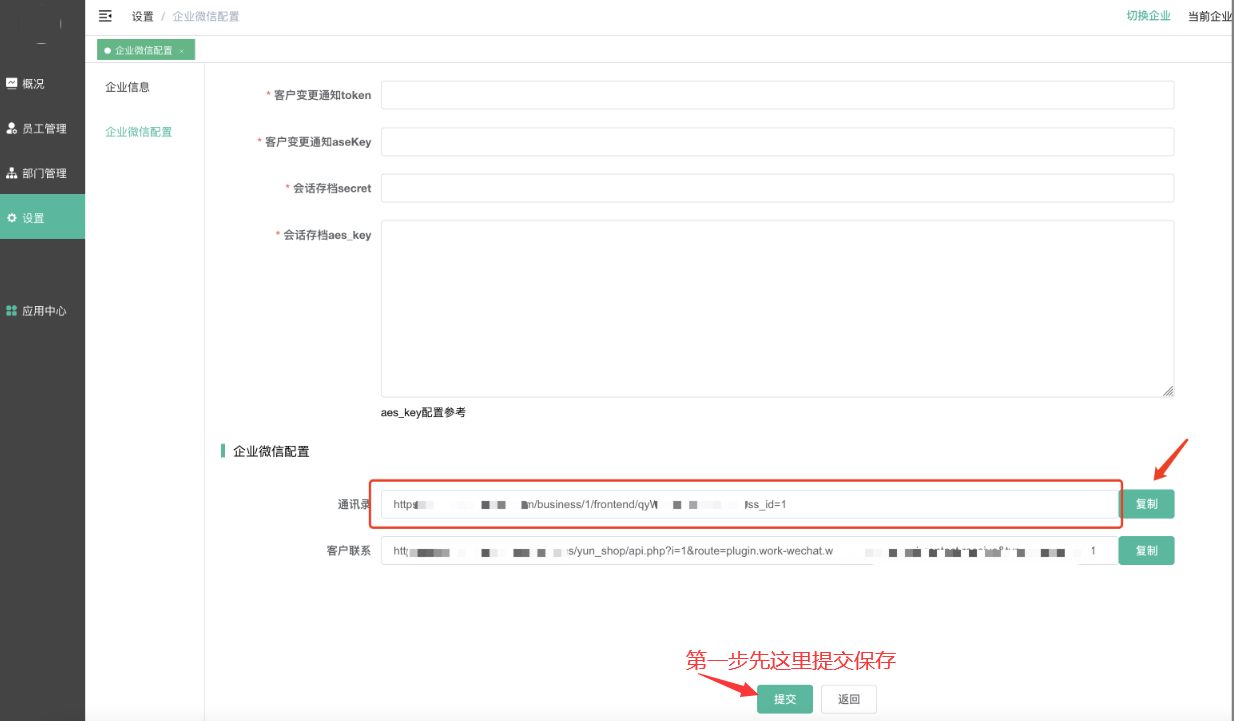
Task: Click into the 会话存档secret field
Action: coord(777,188)
